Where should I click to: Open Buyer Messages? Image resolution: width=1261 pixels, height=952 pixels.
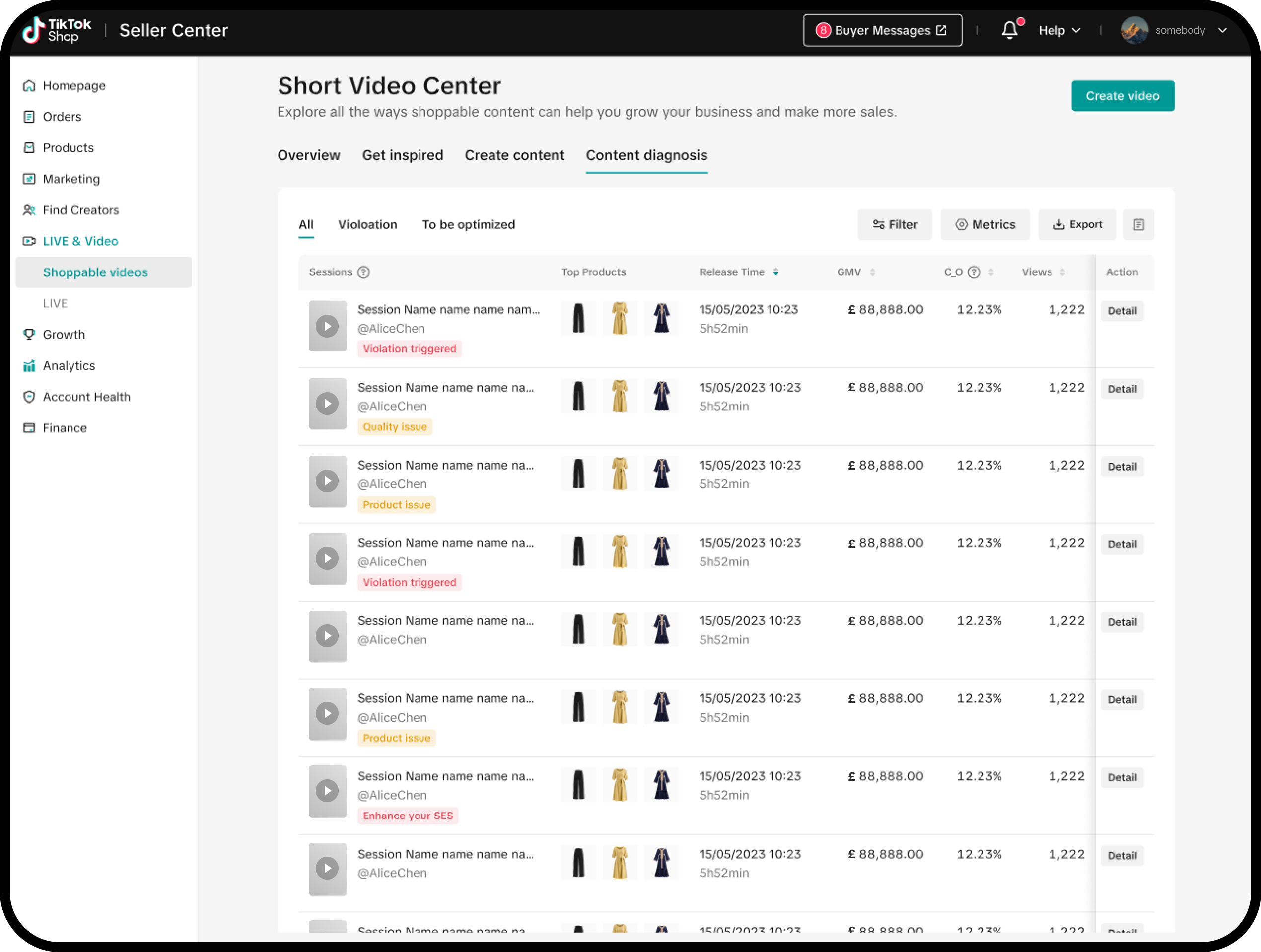(x=883, y=30)
